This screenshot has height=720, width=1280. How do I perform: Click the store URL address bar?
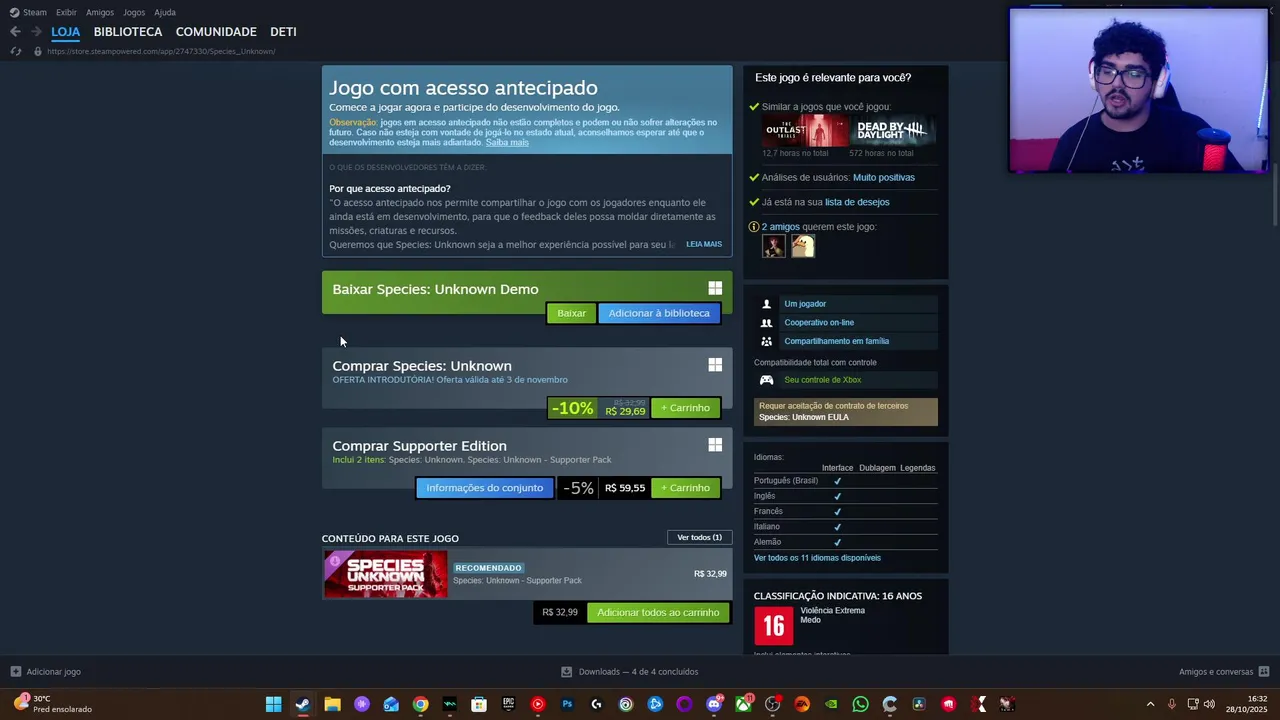(161, 51)
